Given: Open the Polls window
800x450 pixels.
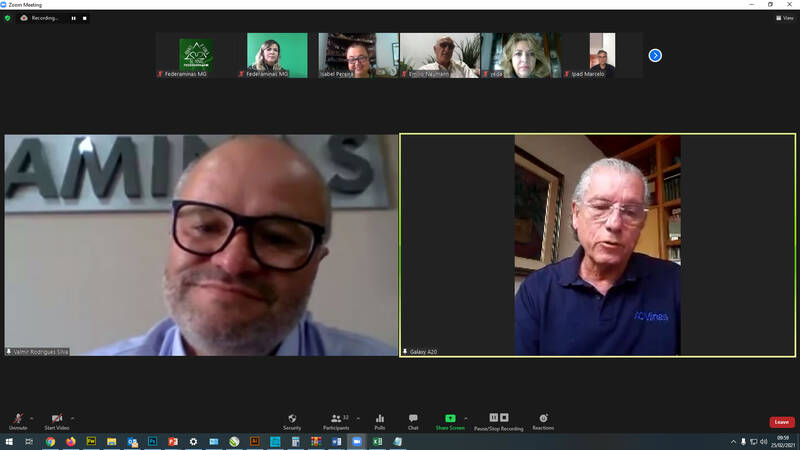Looking at the screenshot, I should tap(380, 420).
